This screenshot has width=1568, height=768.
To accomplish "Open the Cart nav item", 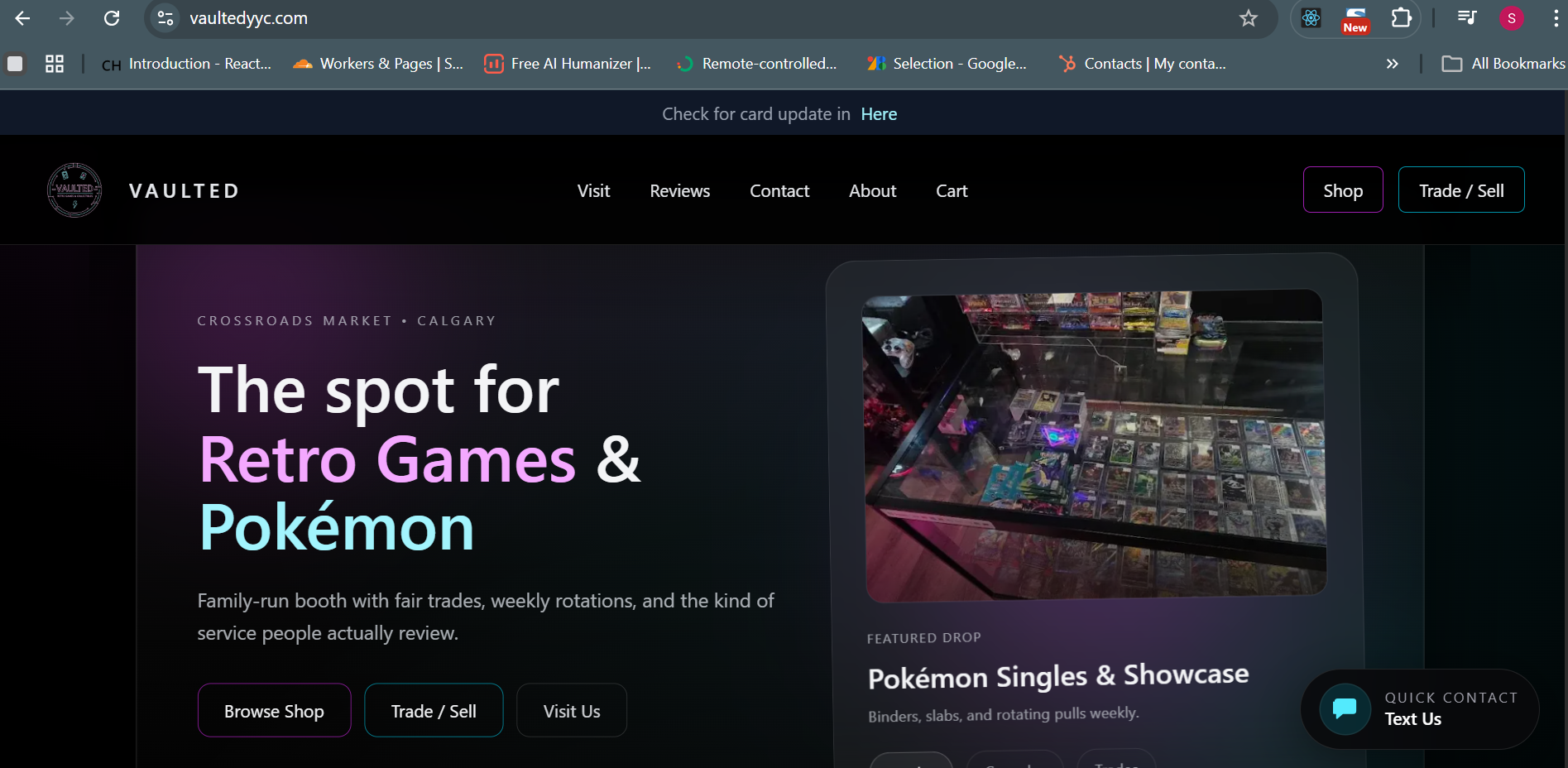I will click(x=952, y=191).
